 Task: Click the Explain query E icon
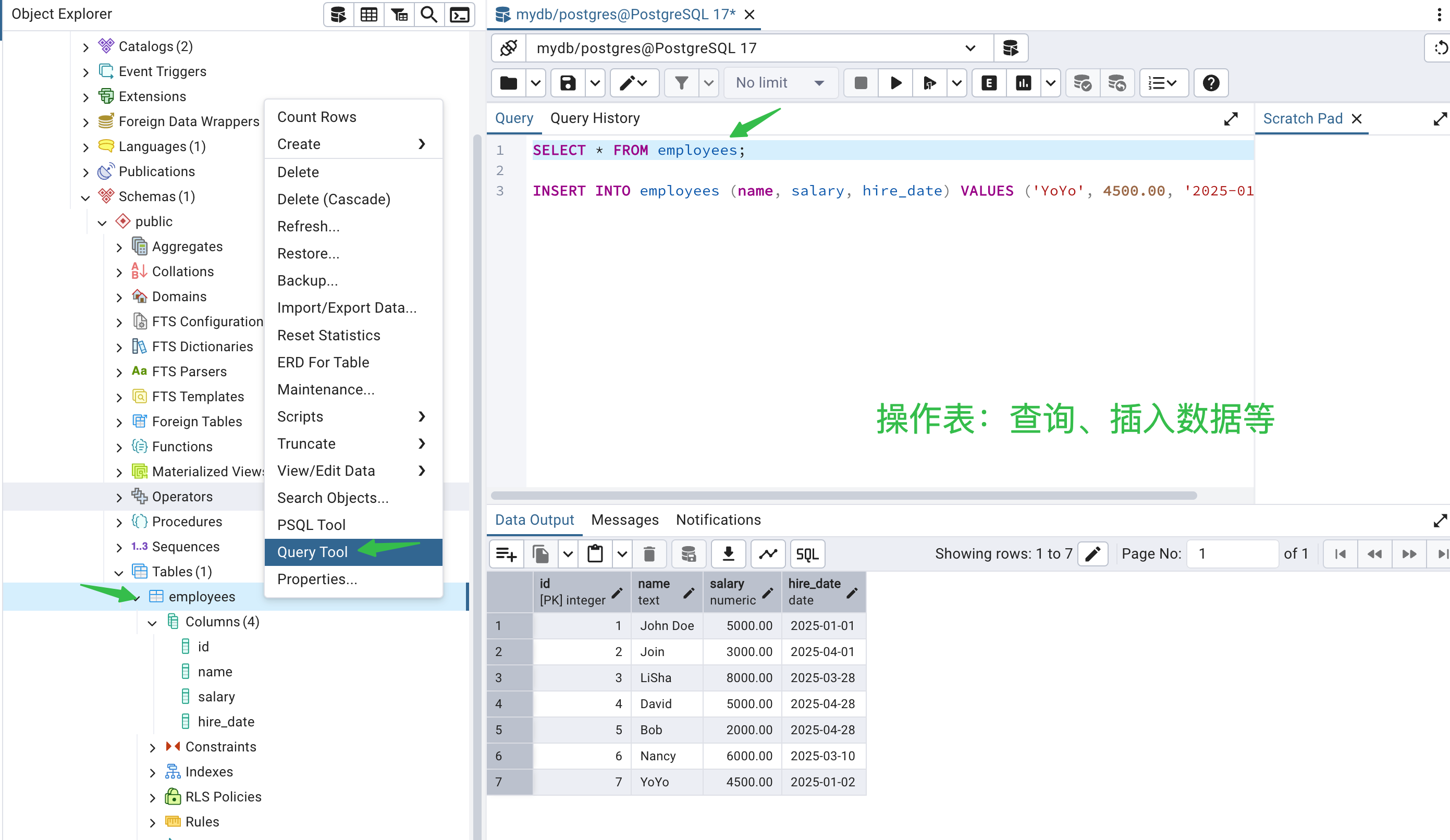pyautogui.click(x=989, y=83)
